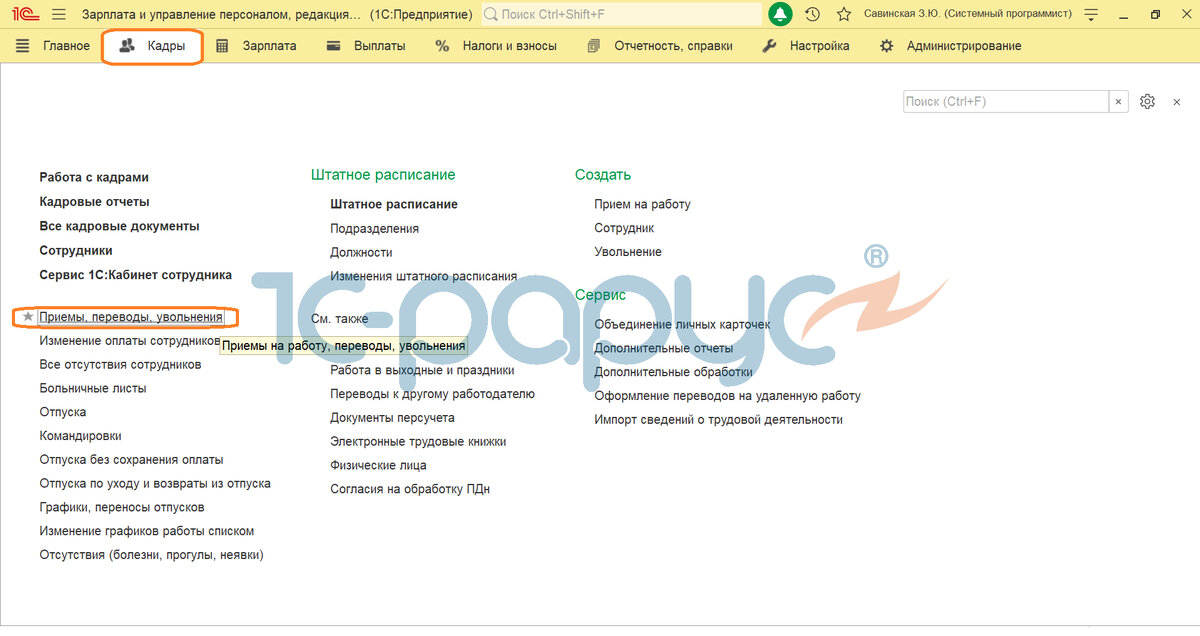Click the favorite star beside Приемы, переводы, увольнения
Screen dimensions: 1200x636
[28, 317]
